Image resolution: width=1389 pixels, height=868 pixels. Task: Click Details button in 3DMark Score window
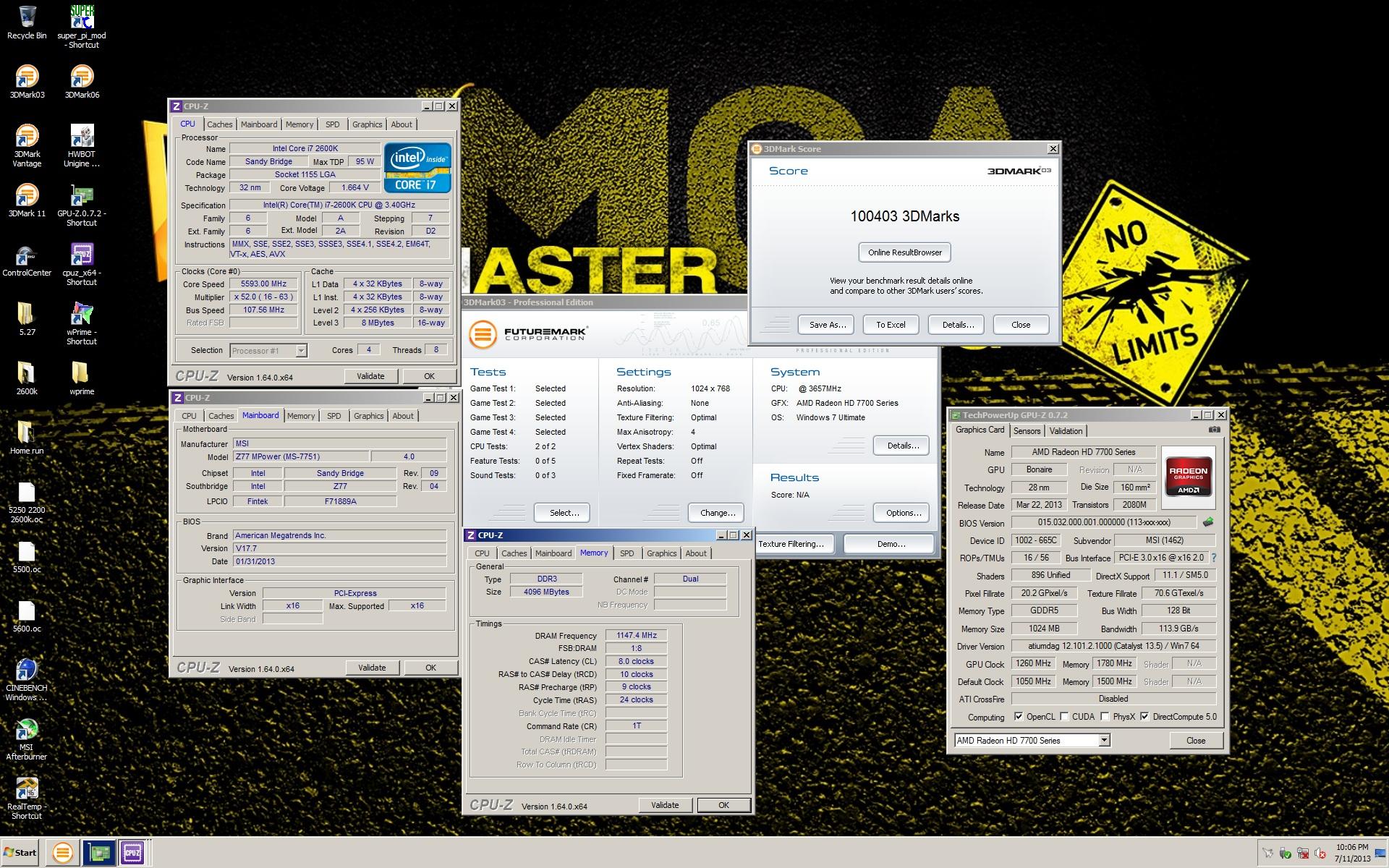tap(958, 325)
